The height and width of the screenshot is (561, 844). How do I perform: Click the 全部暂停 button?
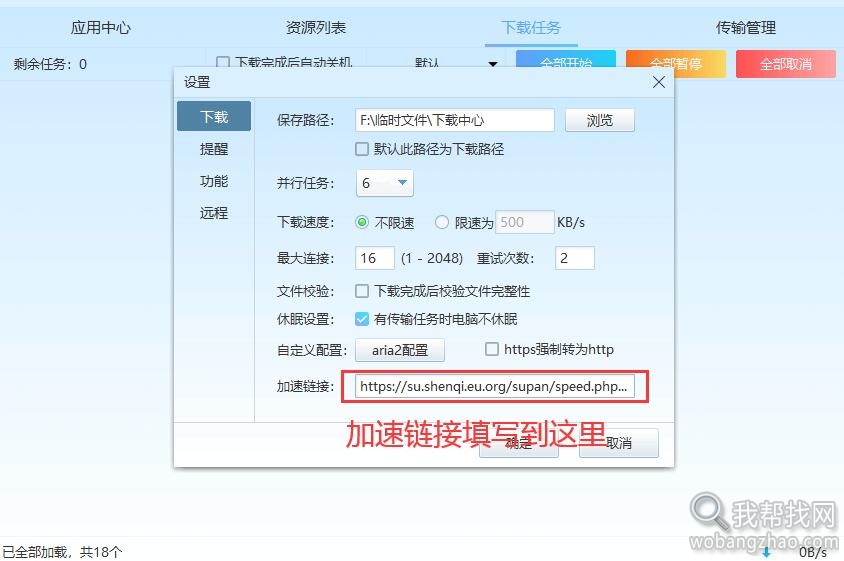pos(676,64)
